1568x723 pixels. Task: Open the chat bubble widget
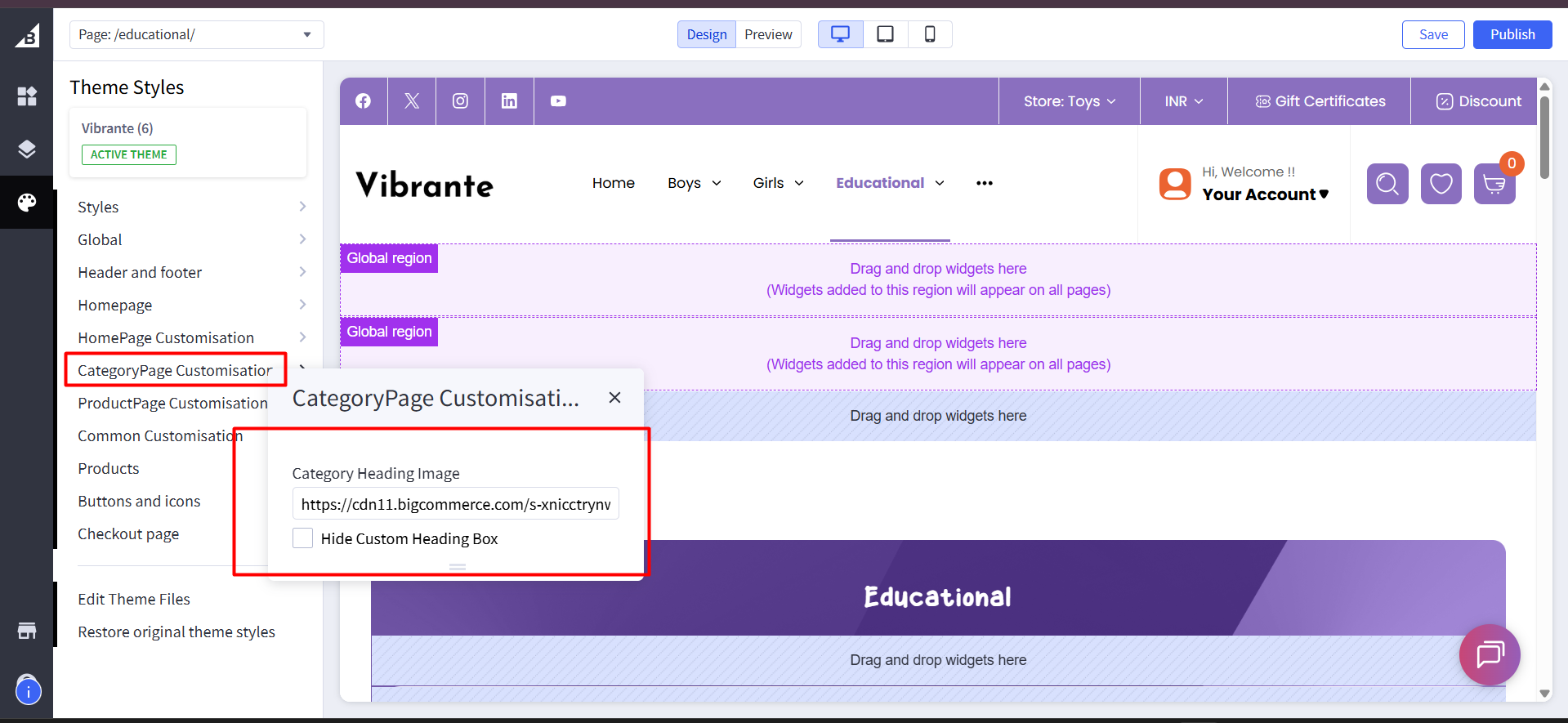tap(1490, 654)
